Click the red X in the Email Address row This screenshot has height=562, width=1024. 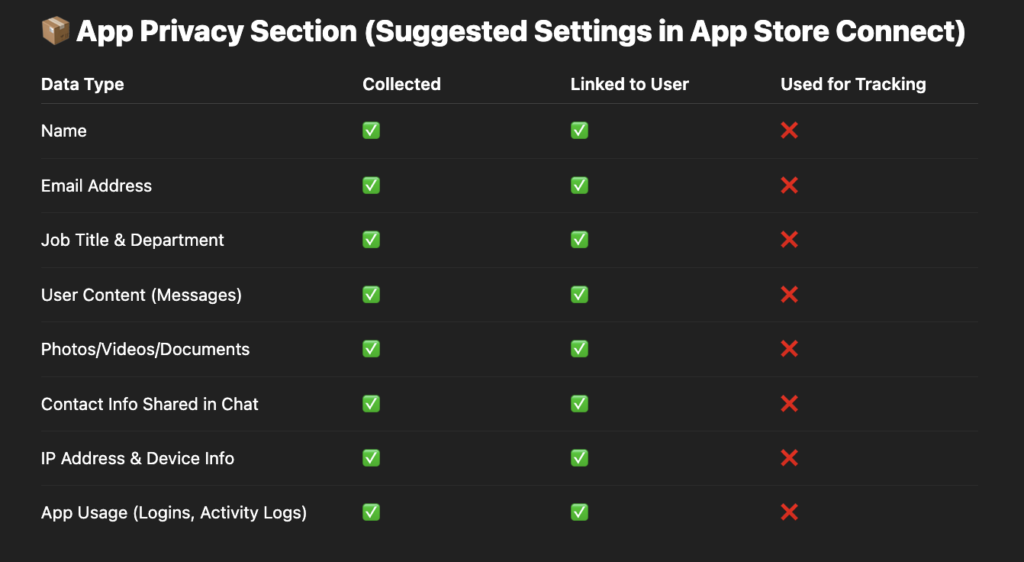pos(789,185)
